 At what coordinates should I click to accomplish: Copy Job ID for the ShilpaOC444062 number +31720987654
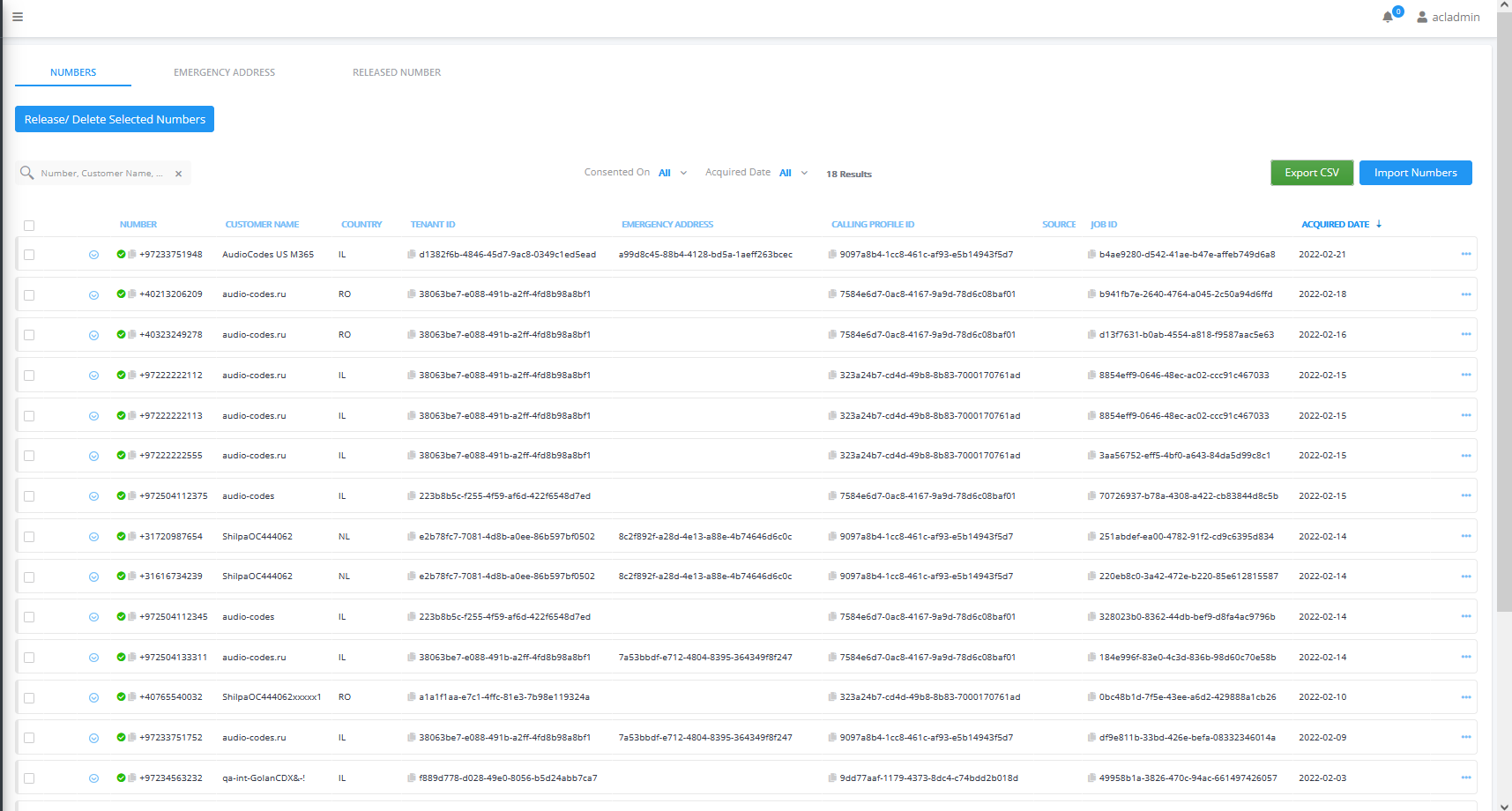pyautogui.click(x=1093, y=536)
